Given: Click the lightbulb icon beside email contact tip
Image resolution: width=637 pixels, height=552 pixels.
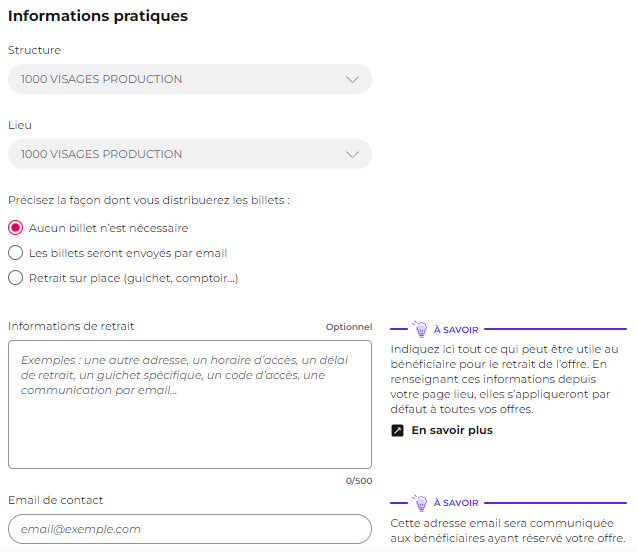Looking at the screenshot, I should point(420,502).
